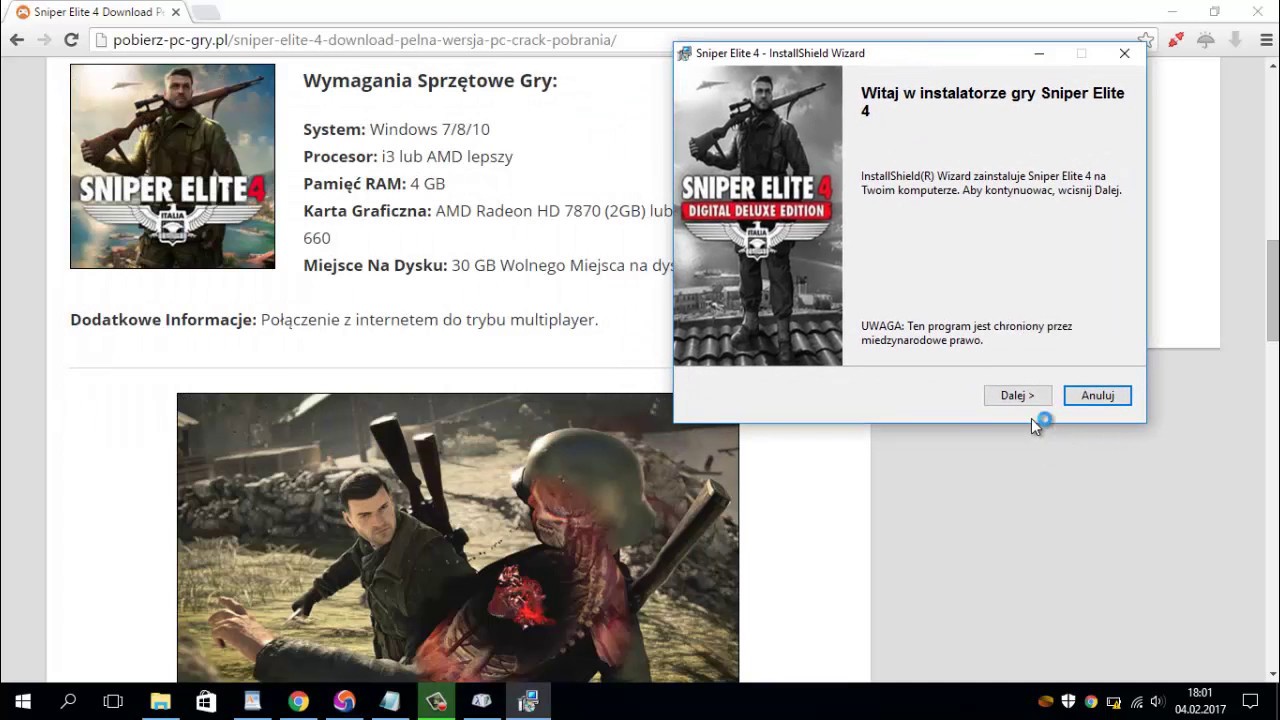Open a new Chrome tab
This screenshot has width=1280, height=720.
pos(205,12)
